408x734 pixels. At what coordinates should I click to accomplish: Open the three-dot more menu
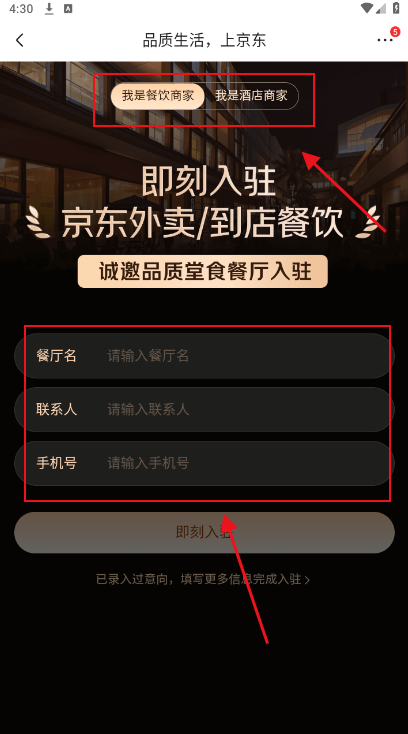coord(385,40)
